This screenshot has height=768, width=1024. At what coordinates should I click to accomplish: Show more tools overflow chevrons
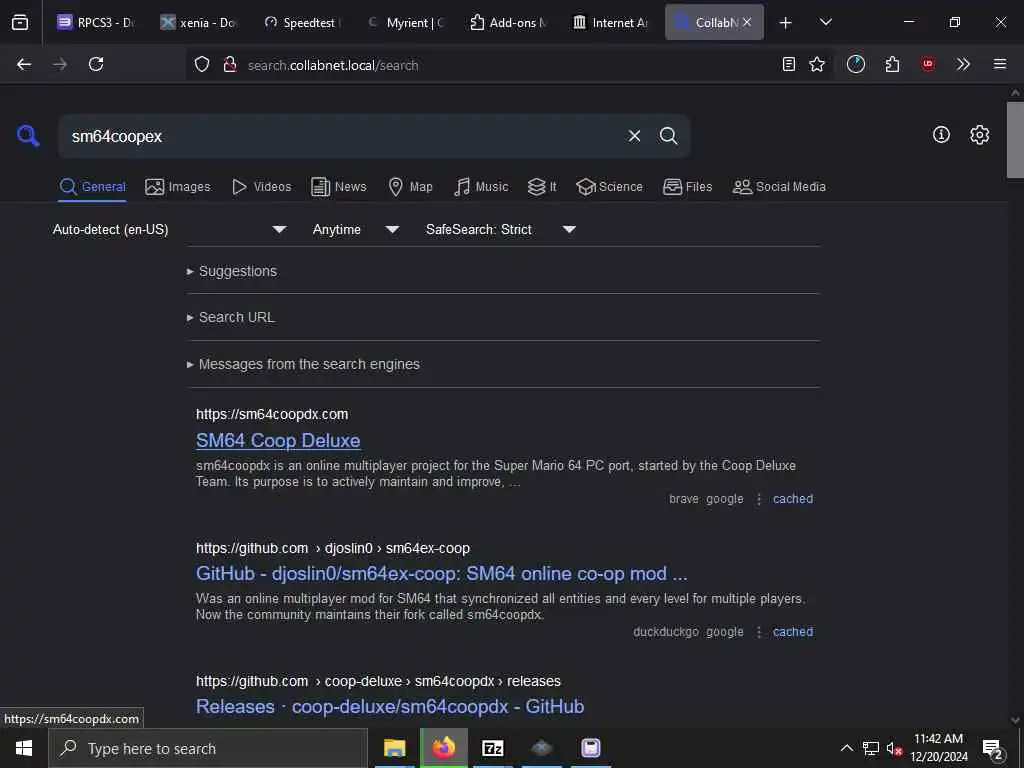[x=963, y=64]
